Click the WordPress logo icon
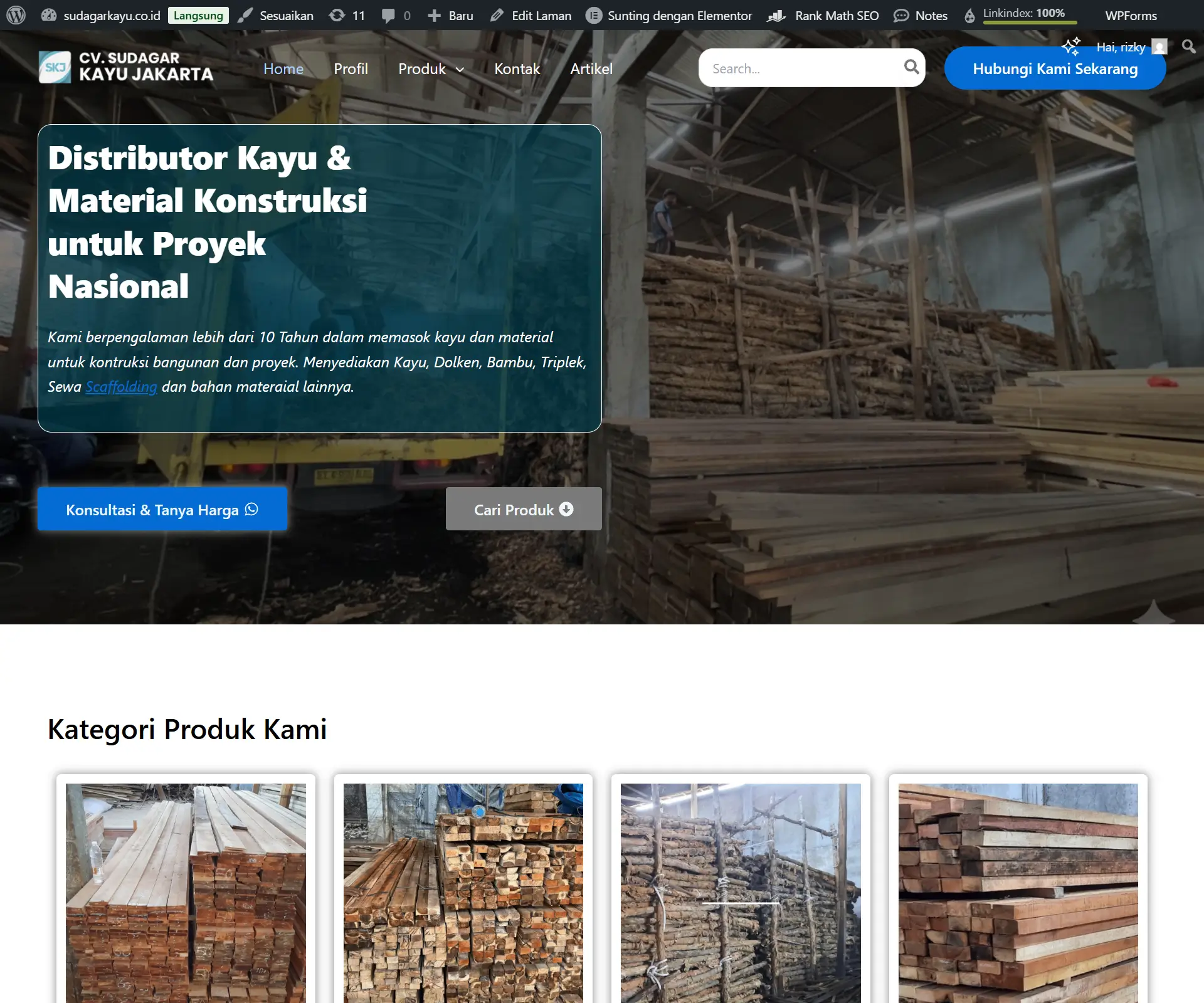This screenshot has height=1003, width=1204. tap(16, 15)
